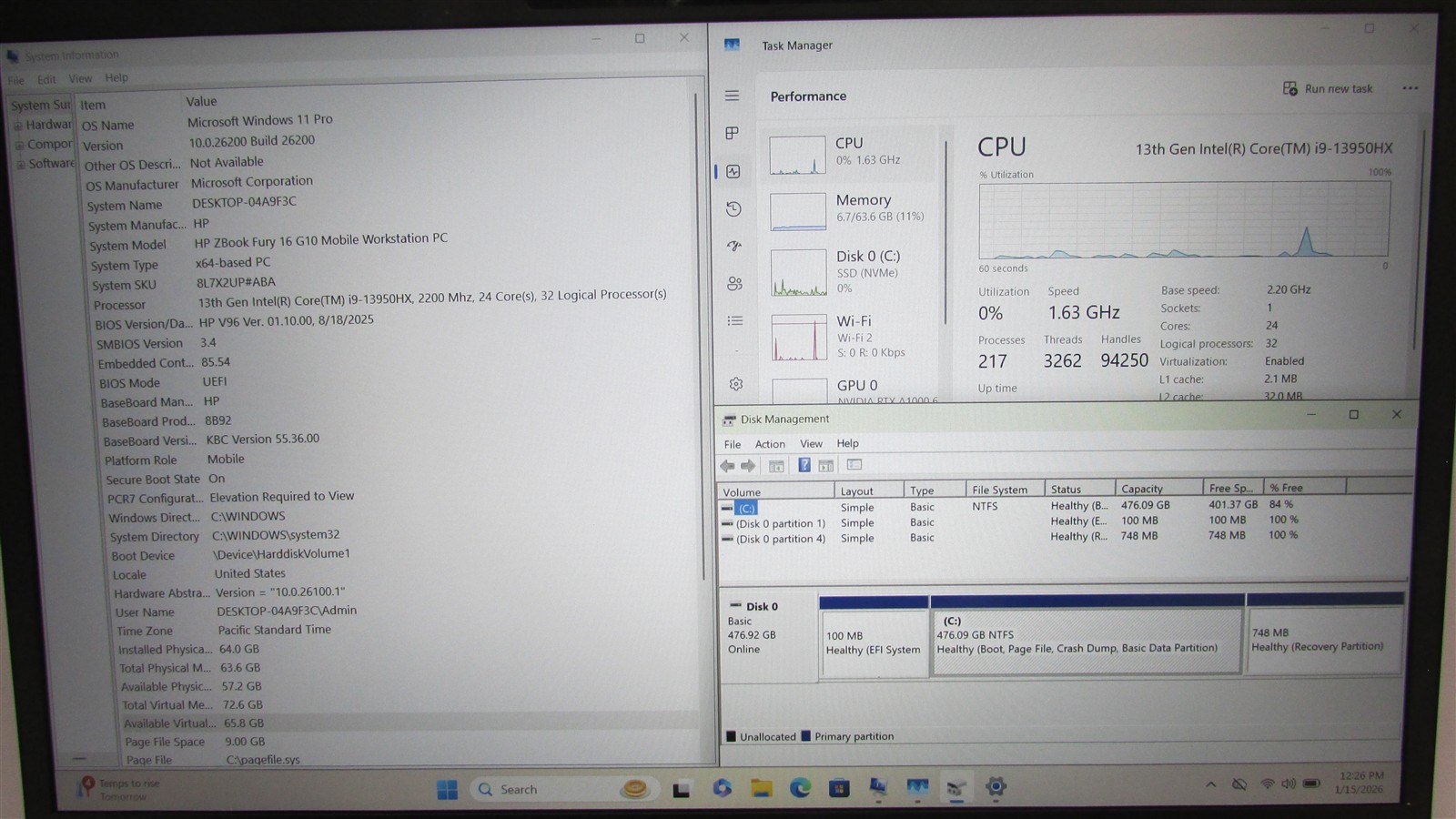
Task: Select System Summary tree item
Action: [x=40, y=105]
